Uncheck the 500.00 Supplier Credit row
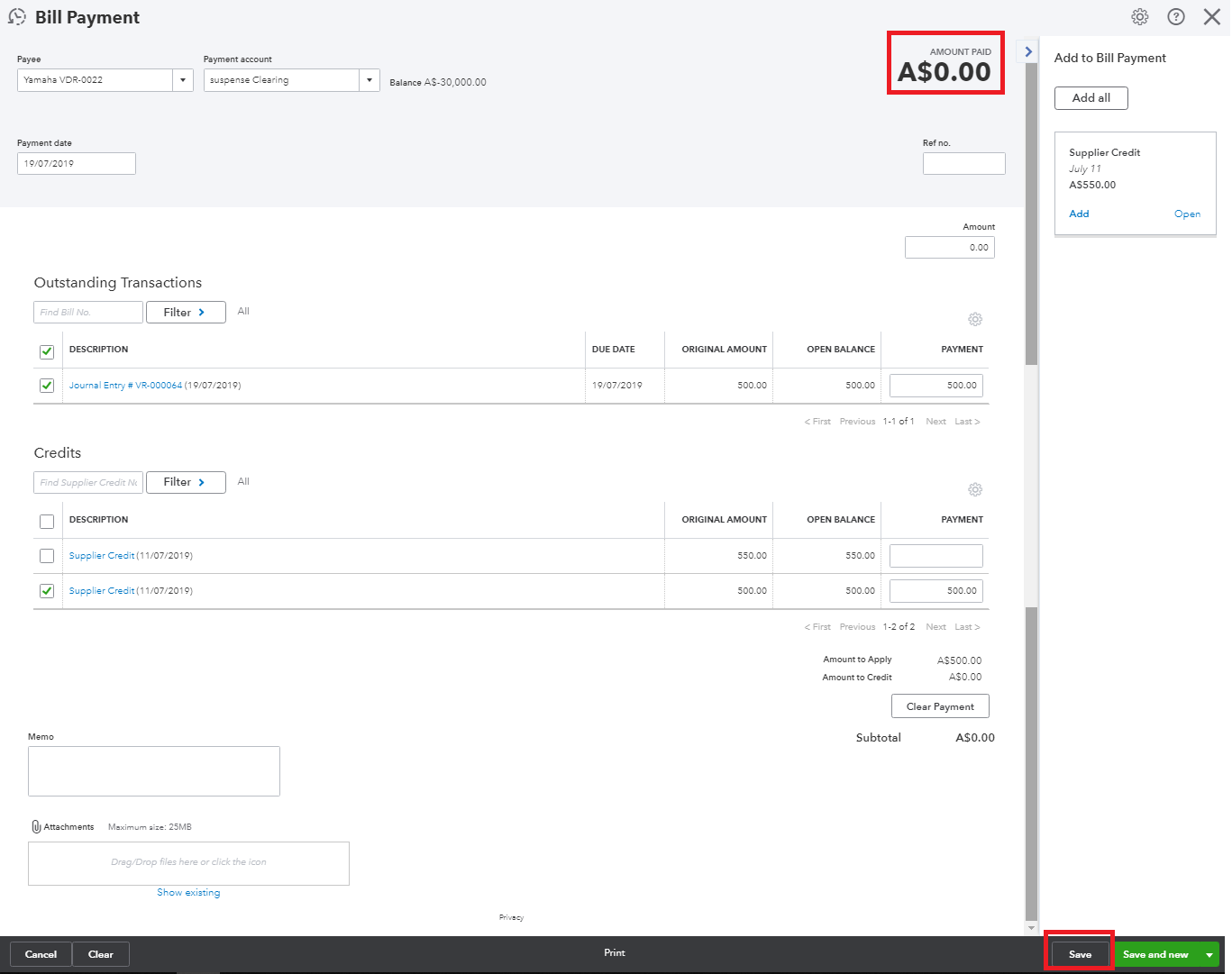1232x974 pixels. (47, 591)
